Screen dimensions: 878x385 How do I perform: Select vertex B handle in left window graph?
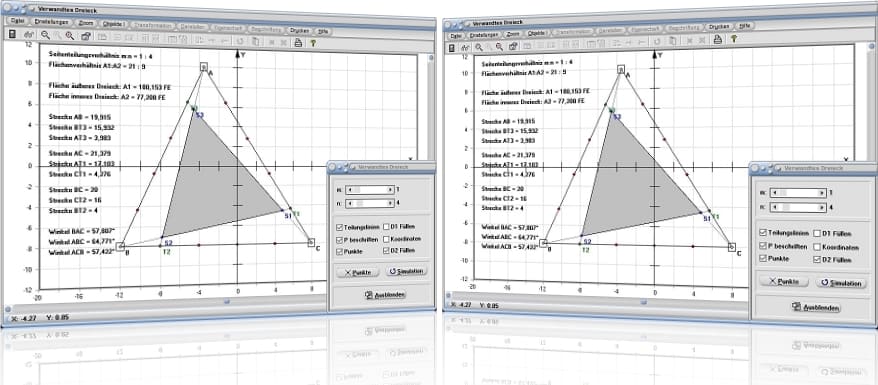120,246
